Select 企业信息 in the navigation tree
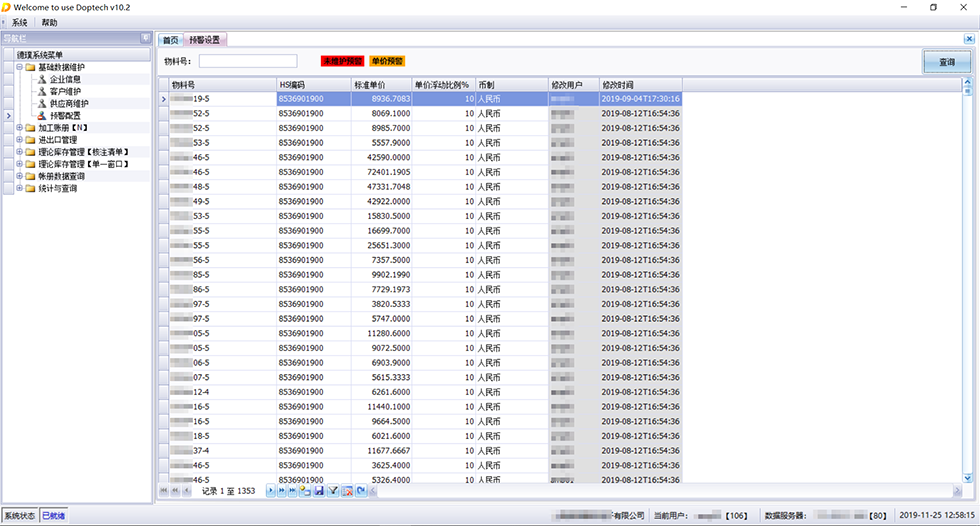 (x=65, y=79)
